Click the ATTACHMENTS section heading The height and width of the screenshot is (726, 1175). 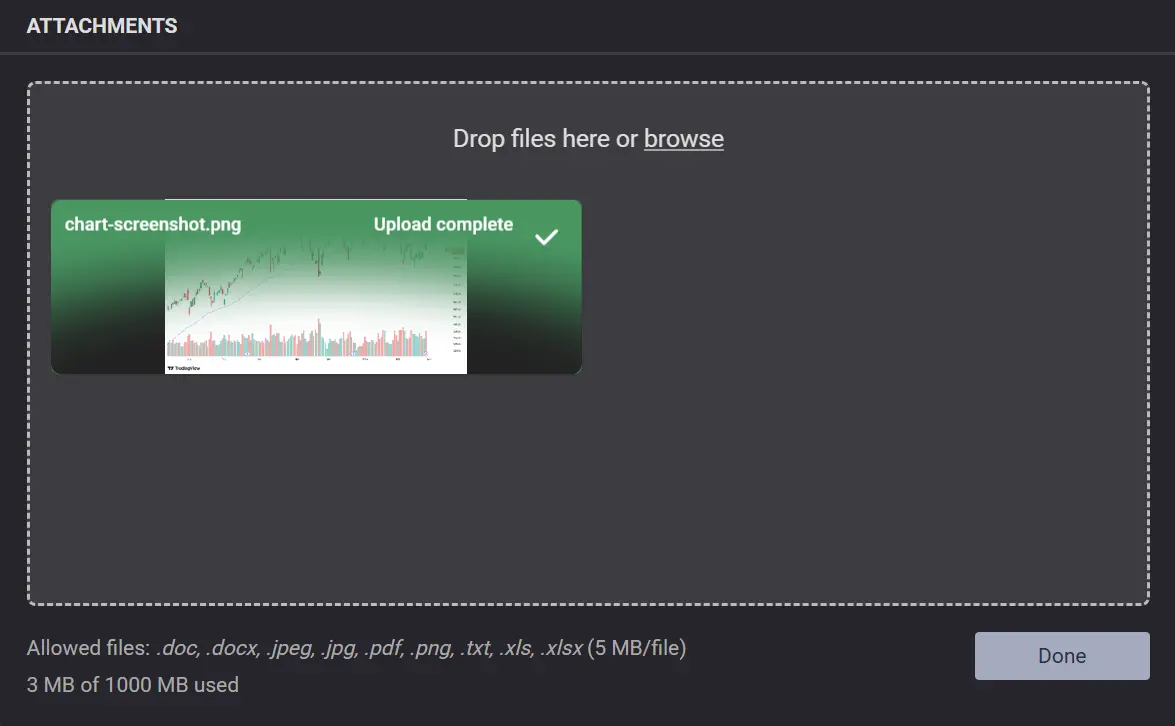tap(102, 26)
